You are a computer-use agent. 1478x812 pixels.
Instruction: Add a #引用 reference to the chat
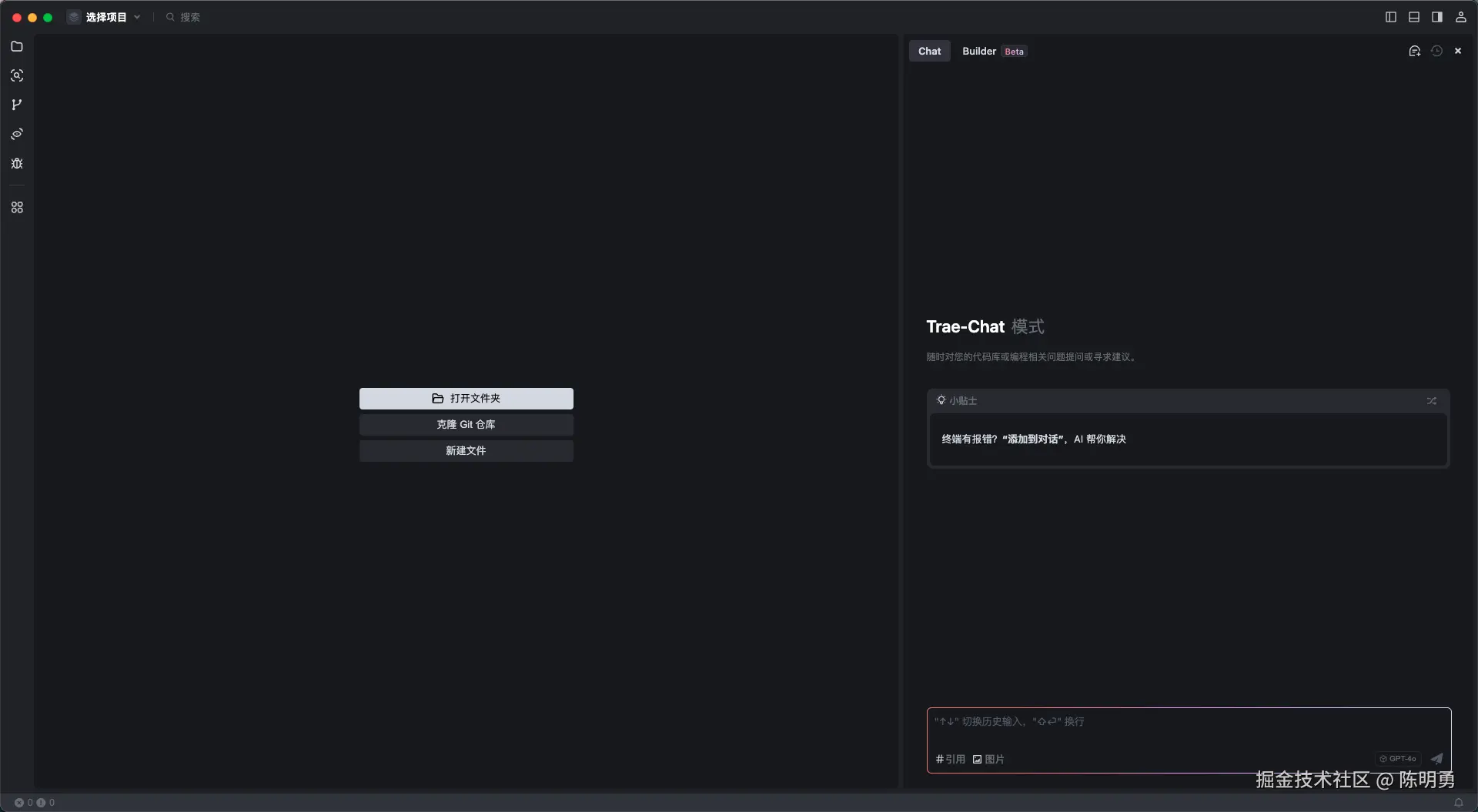pos(950,760)
